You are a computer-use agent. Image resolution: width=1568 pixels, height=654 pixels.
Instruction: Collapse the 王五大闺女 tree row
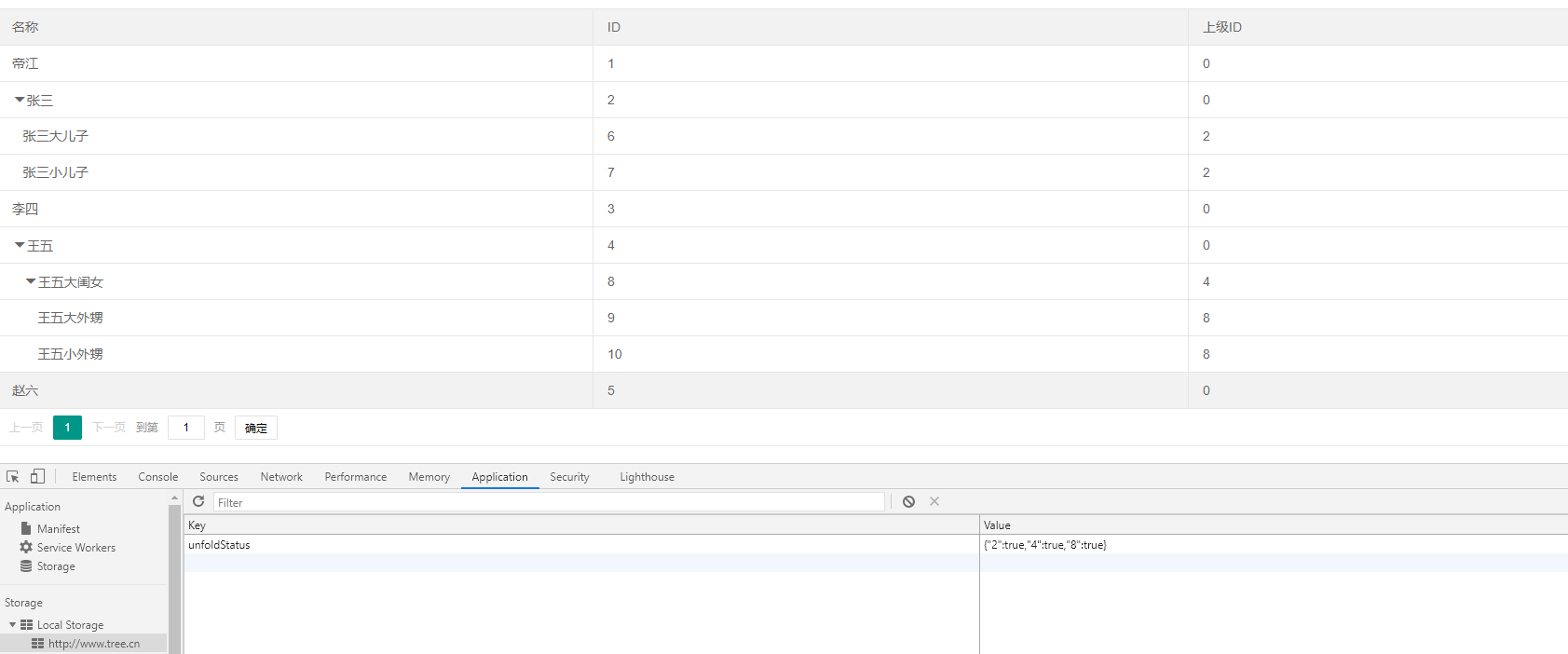click(x=31, y=281)
